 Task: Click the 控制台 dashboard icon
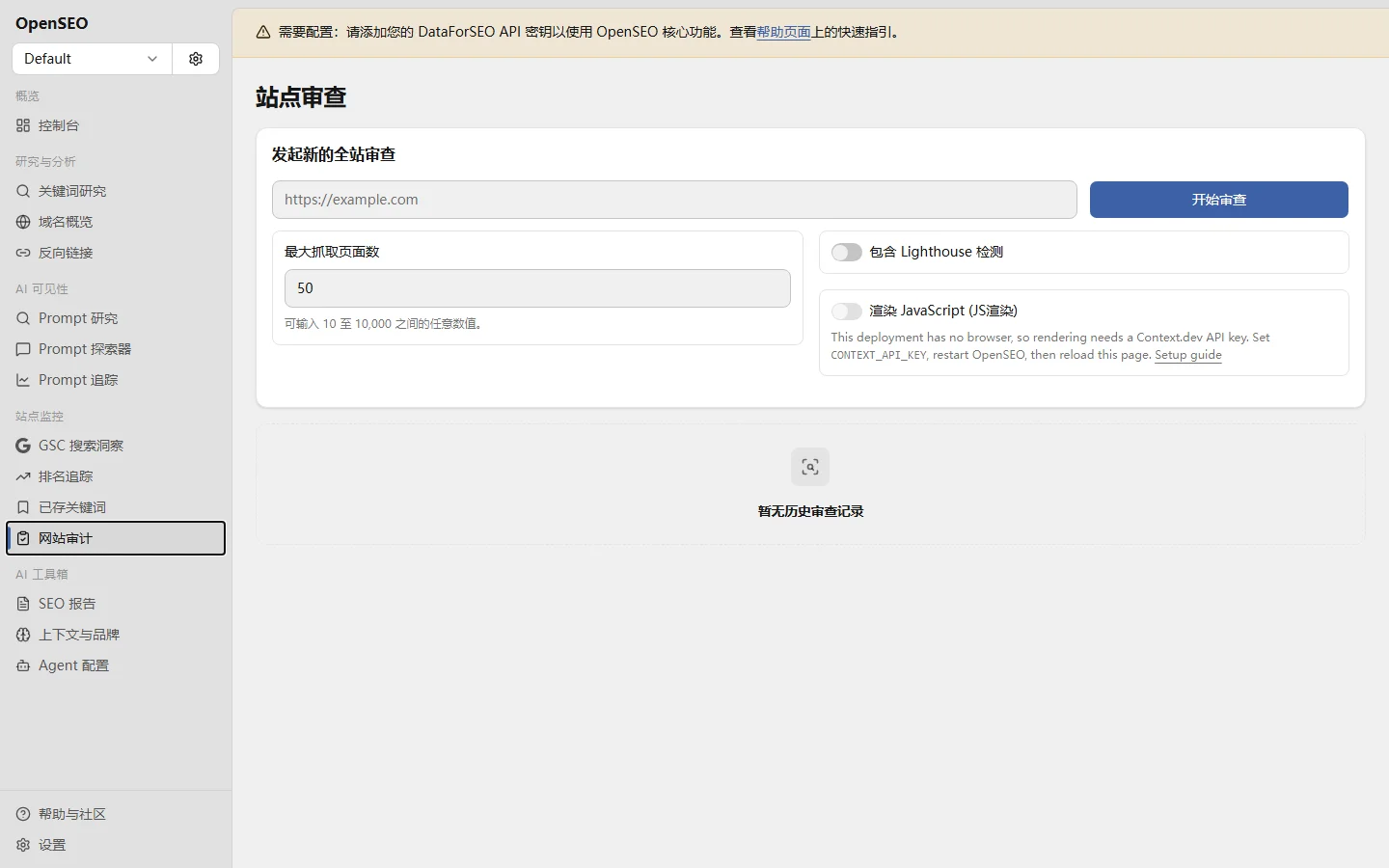(x=23, y=125)
